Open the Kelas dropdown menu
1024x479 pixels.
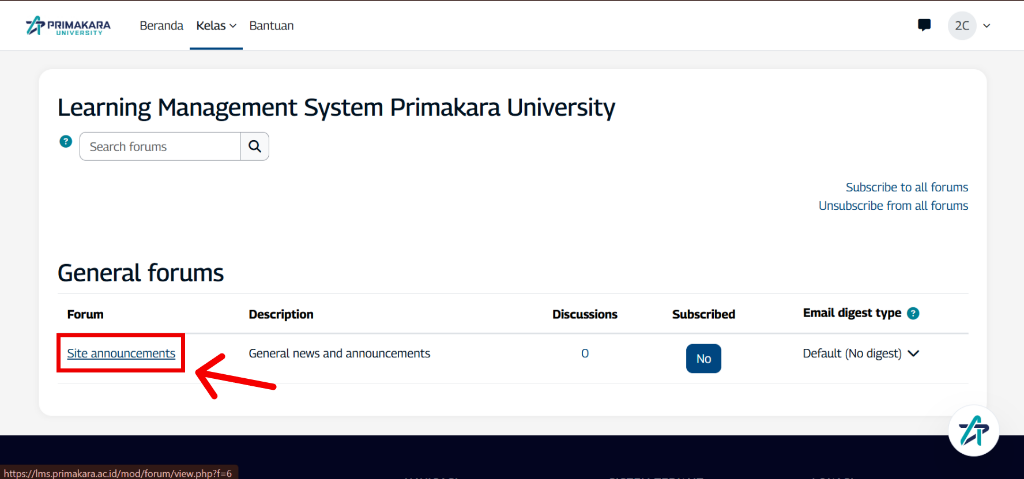216,26
